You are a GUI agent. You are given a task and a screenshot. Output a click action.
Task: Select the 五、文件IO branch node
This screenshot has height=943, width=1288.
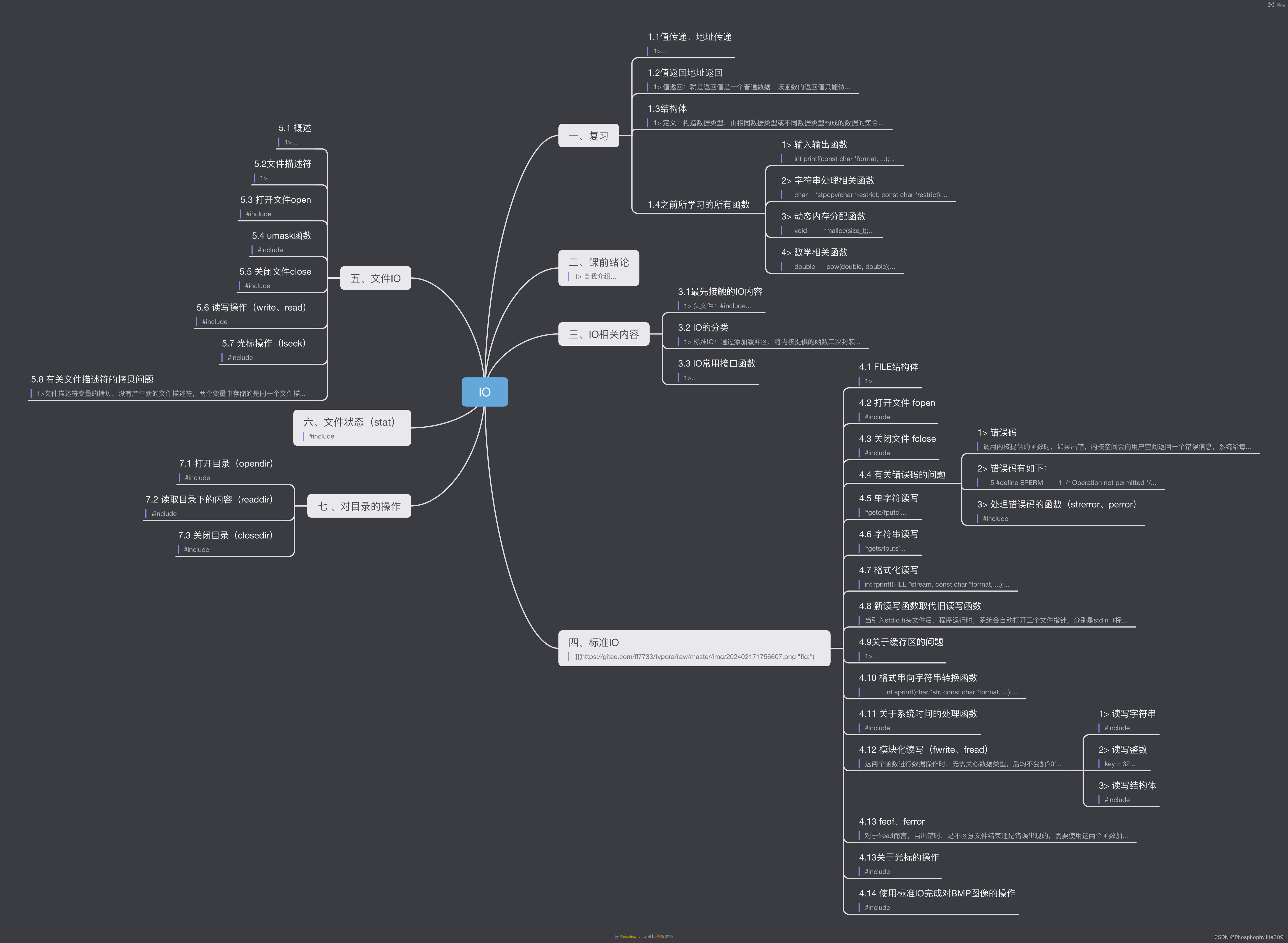[375, 279]
